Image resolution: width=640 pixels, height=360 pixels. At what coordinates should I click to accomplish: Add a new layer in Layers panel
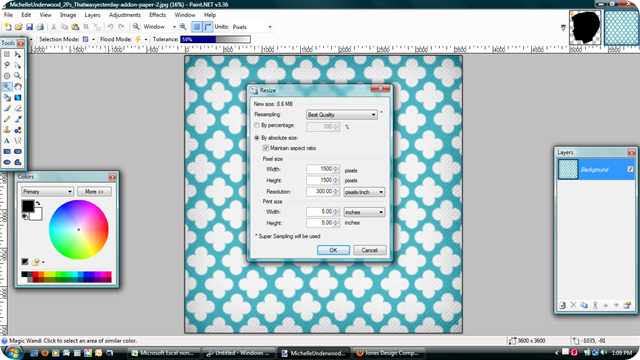(562, 305)
